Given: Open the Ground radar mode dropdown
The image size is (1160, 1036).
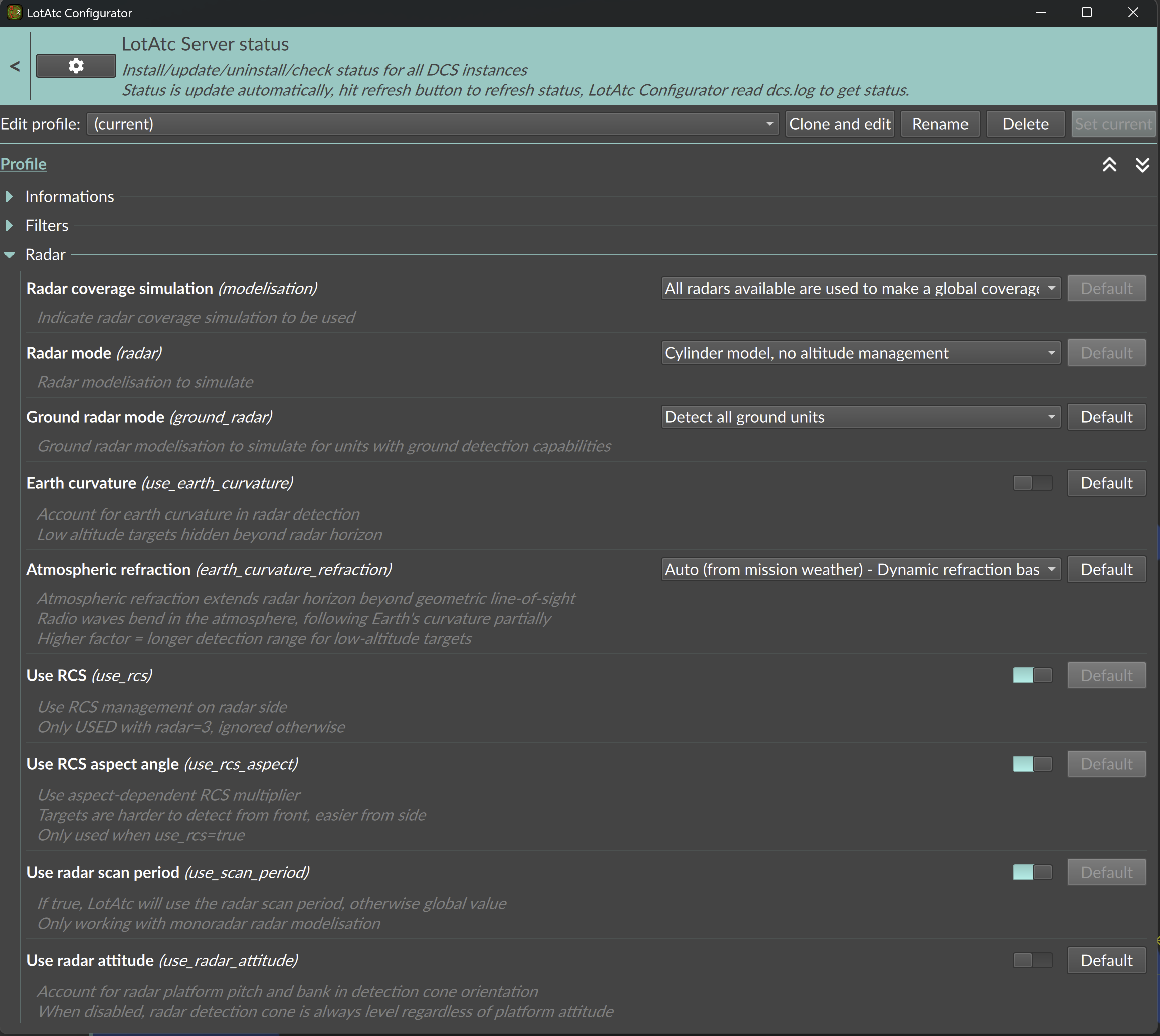Looking at the screenshot, I should (861, 417).
